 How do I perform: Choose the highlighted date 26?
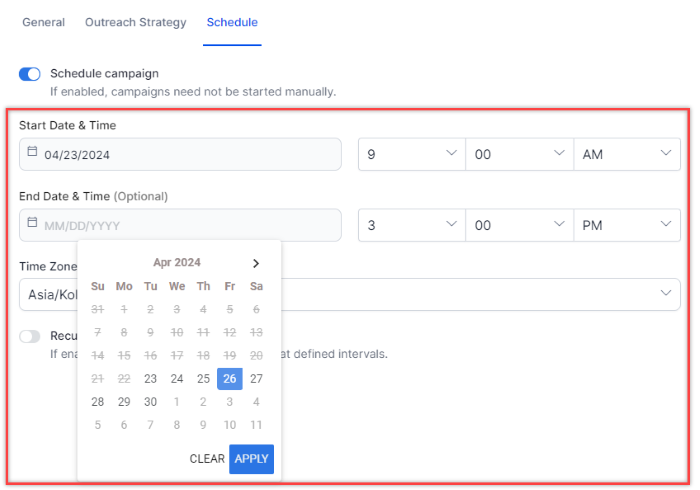[230, 378]
